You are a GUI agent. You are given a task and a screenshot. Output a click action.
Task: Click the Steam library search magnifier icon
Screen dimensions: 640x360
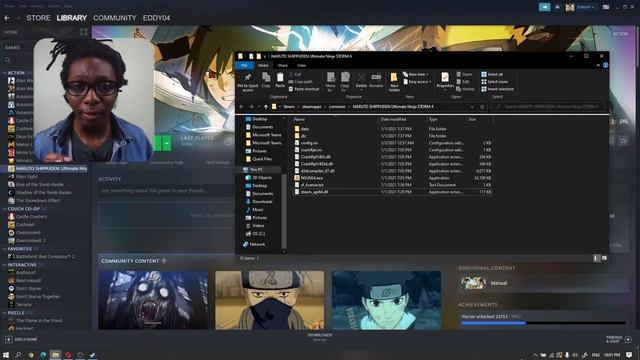(x=8, y=60)
